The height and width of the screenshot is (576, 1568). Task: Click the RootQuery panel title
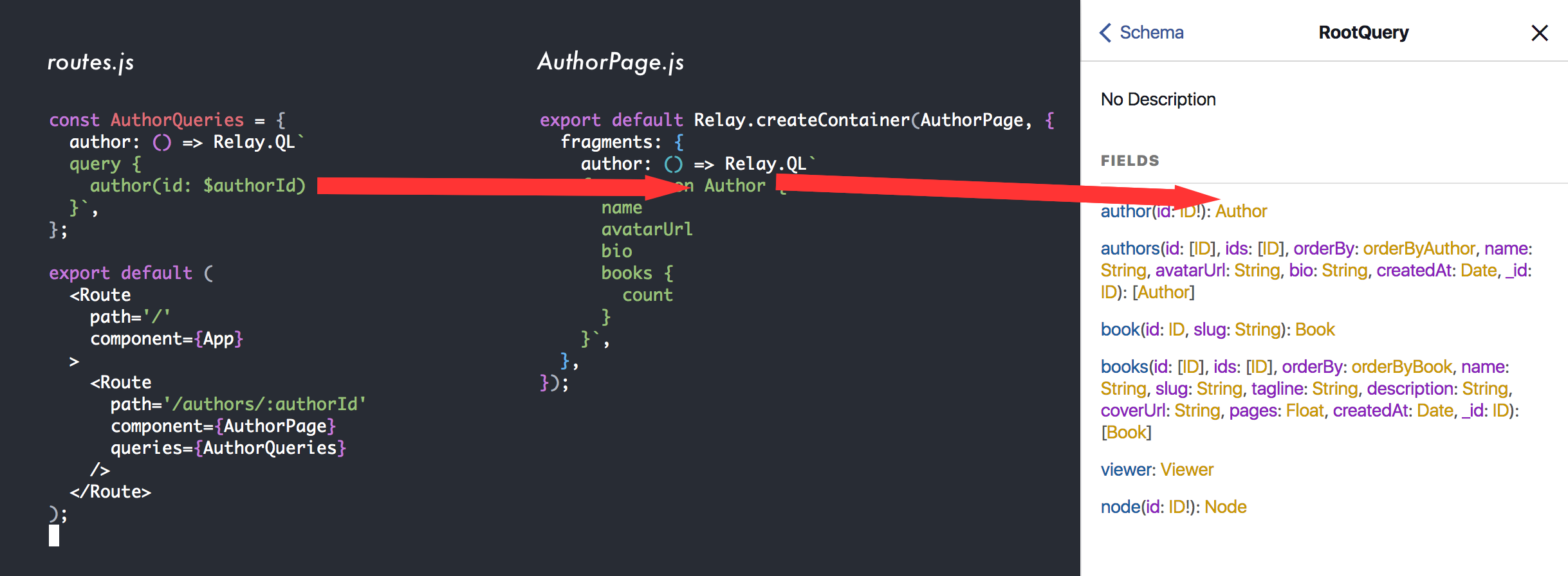(x=1363, y=32)
